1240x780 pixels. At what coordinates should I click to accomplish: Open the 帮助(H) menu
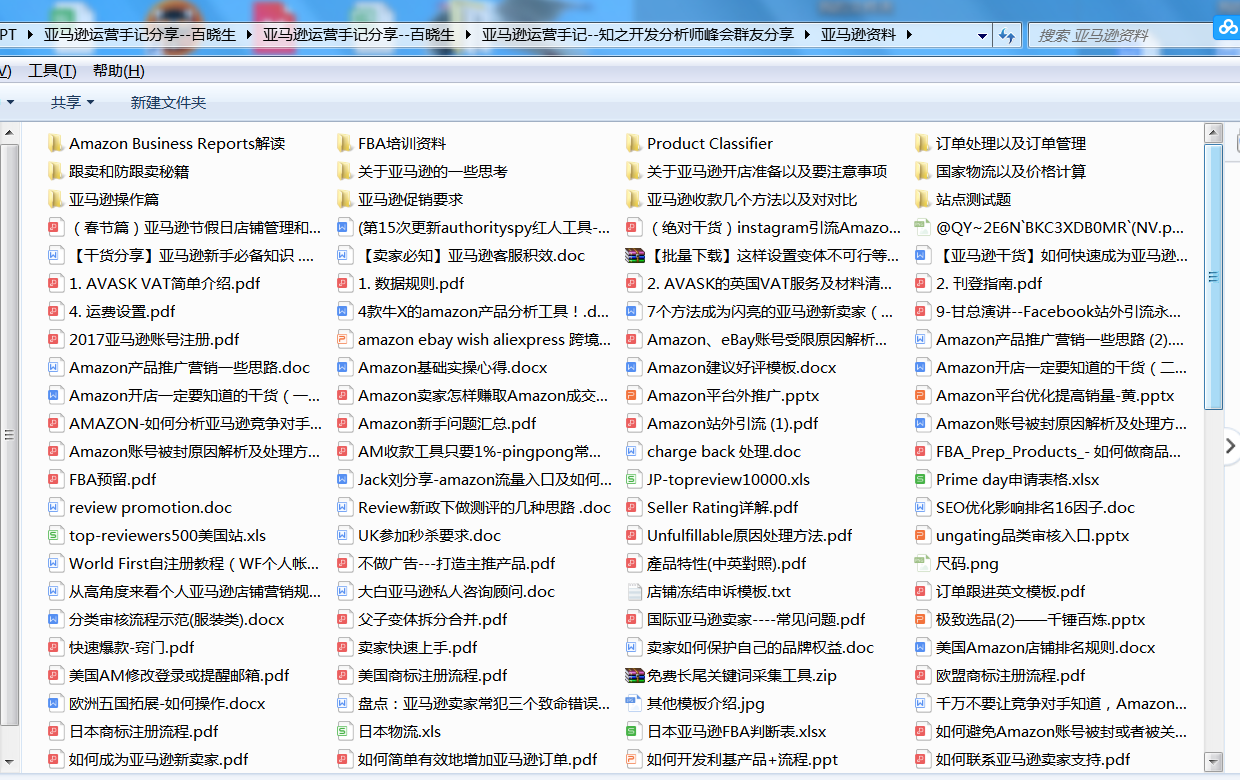point(118,70)
